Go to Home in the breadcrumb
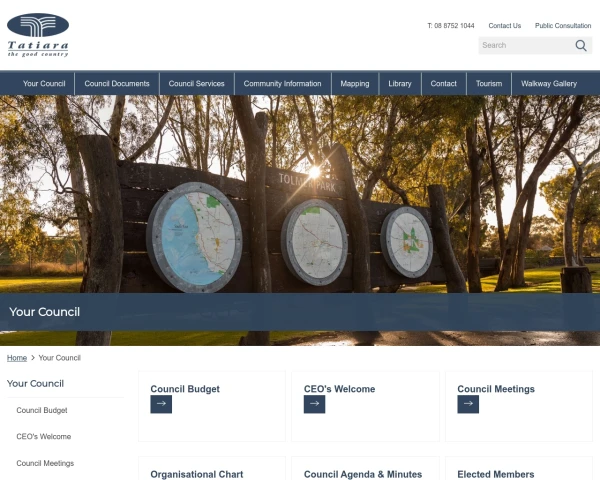The image size is (600, 480). click(x=17, y=358)
